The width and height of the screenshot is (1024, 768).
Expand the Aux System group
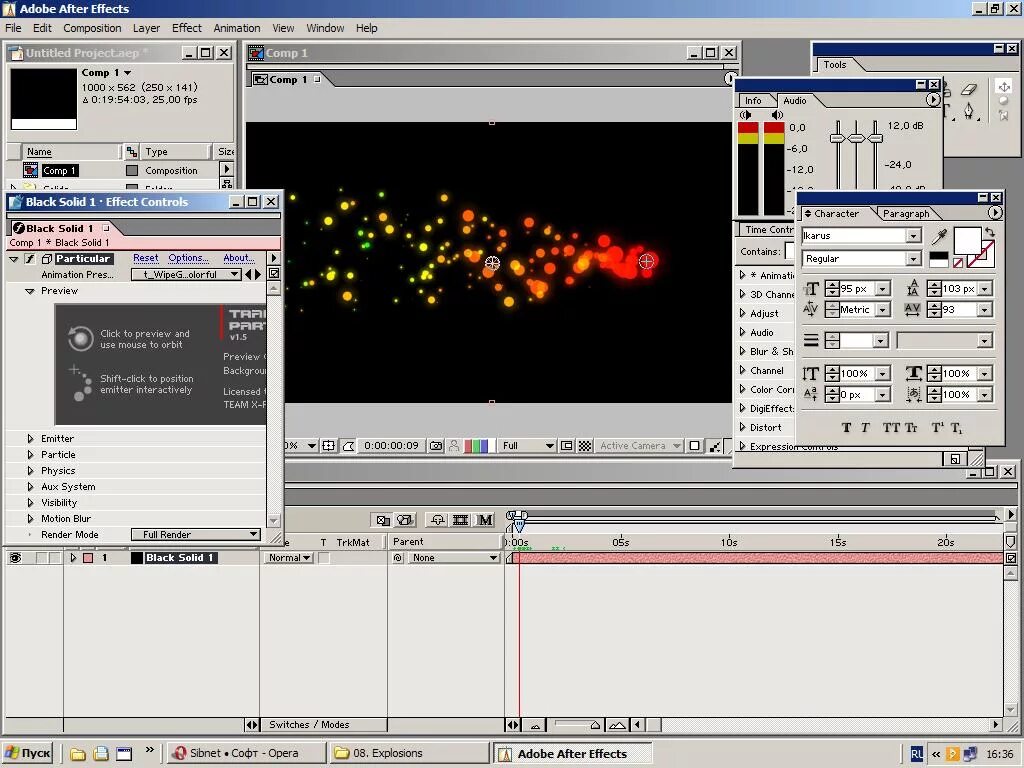pos(30,487)
